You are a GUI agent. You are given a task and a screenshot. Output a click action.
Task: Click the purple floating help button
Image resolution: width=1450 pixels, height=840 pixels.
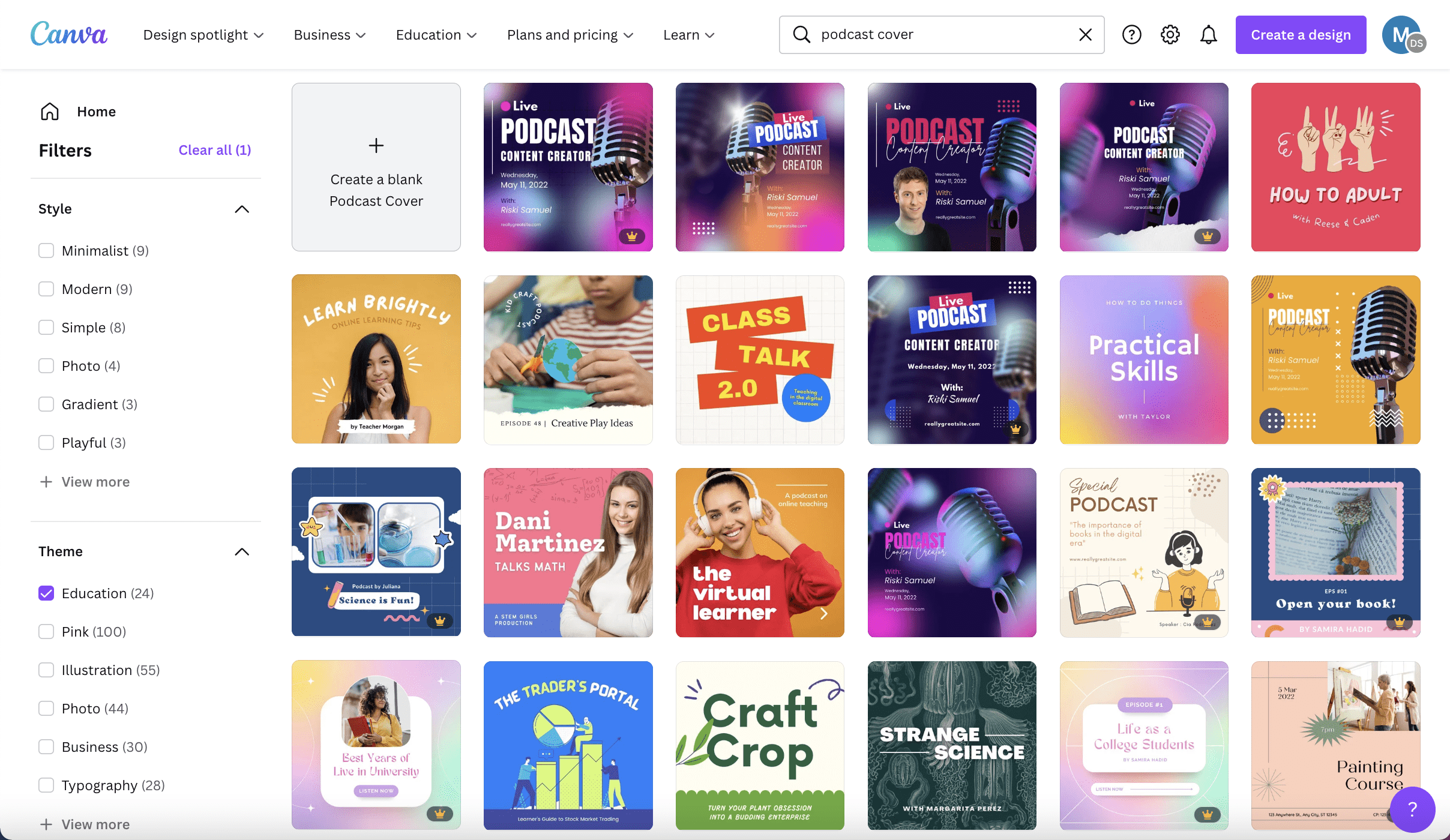(x=1412, y=809)
